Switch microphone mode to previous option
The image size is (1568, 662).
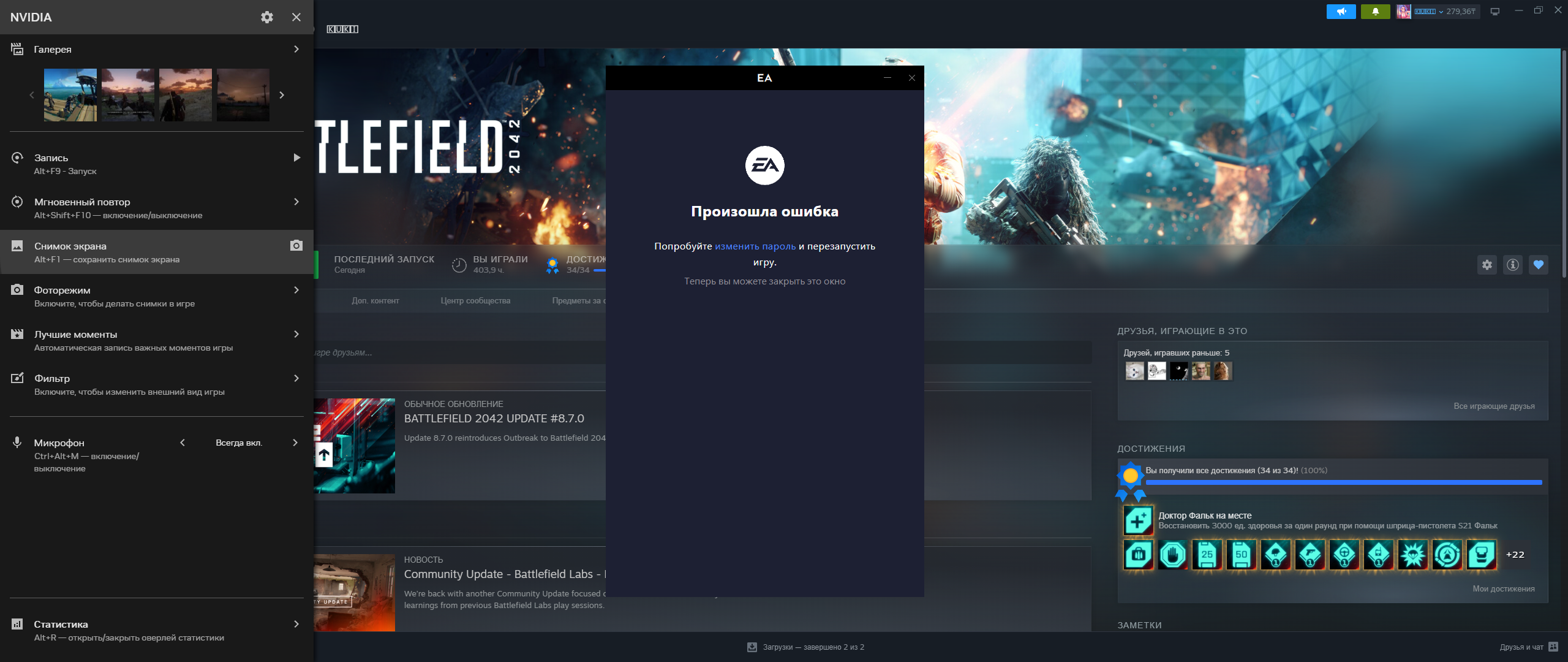183,443
